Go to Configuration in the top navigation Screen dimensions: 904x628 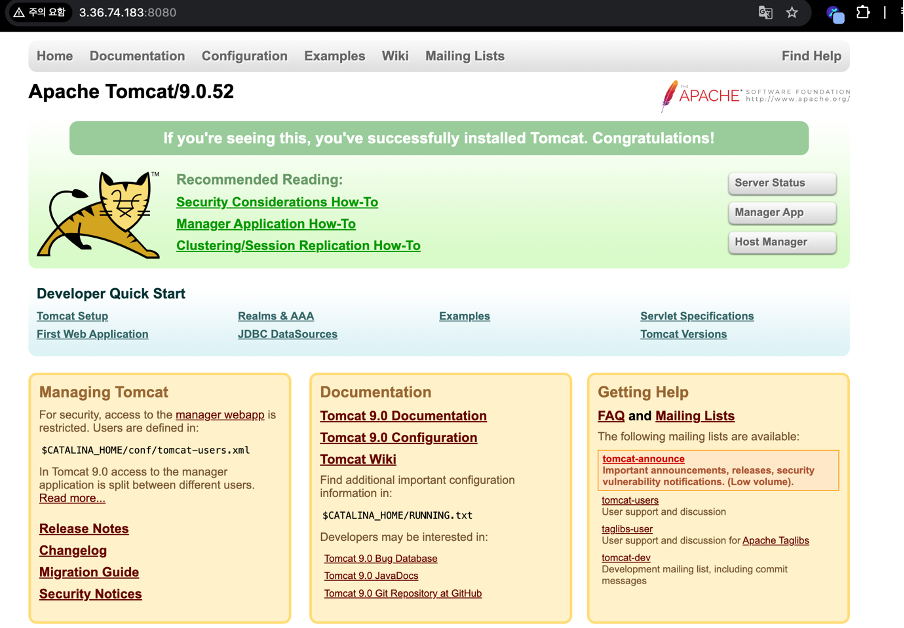244,56
